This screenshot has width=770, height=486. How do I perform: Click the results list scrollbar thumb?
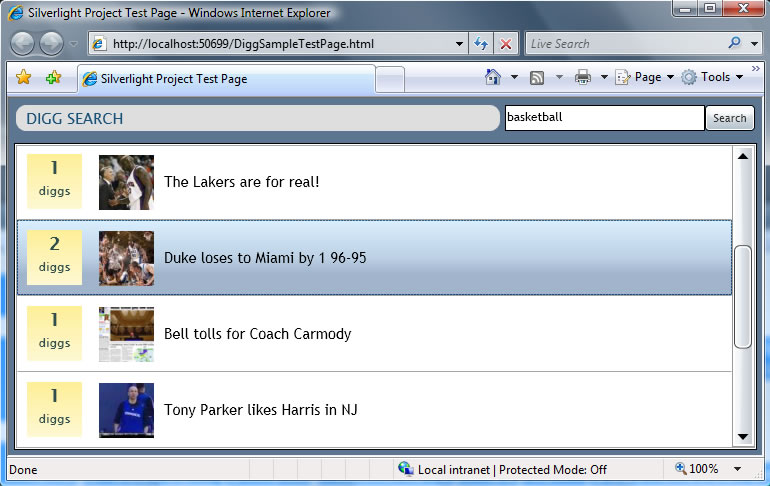pyautogui.click(x=743, y=297)
